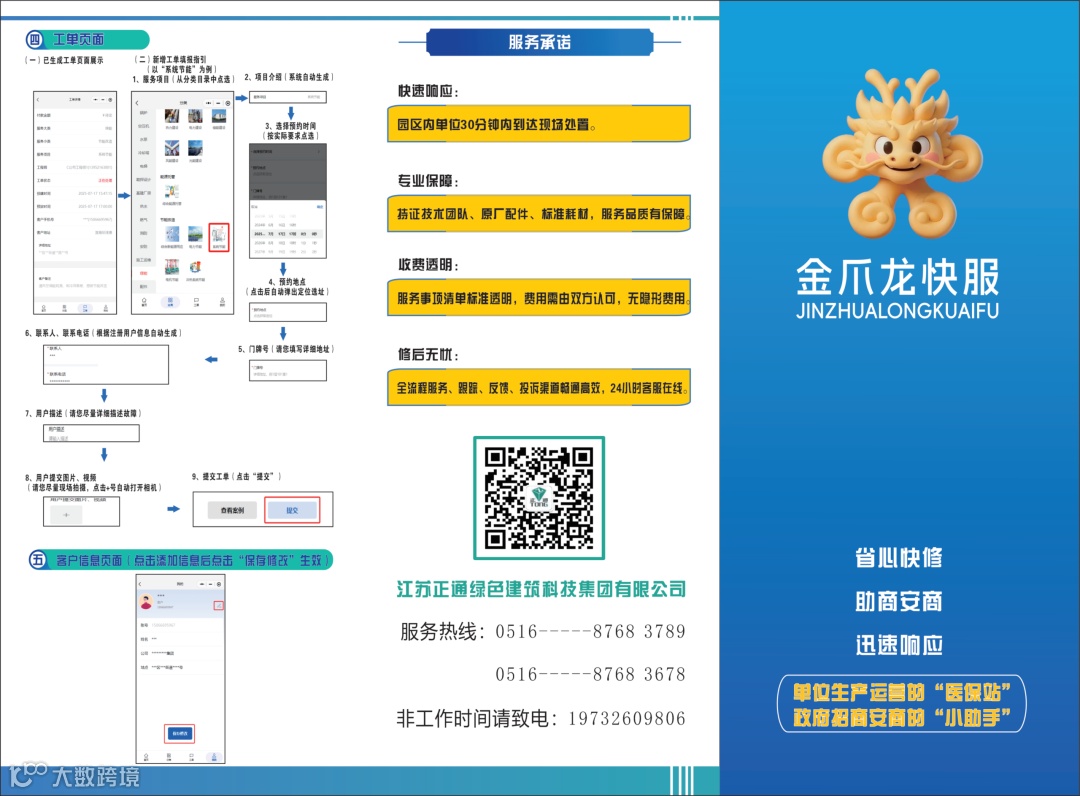Screen dimensions: 1080x796
Task: Click company name 江苏正通绿色建筑科技集团有限公司
Action: point(541,589)
